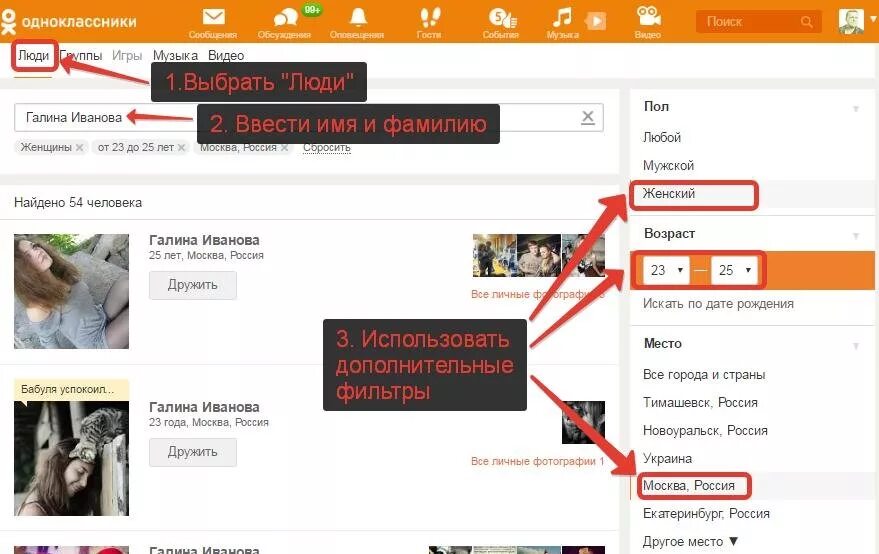Open Видео camera icon in top bar

pos(649,16)
